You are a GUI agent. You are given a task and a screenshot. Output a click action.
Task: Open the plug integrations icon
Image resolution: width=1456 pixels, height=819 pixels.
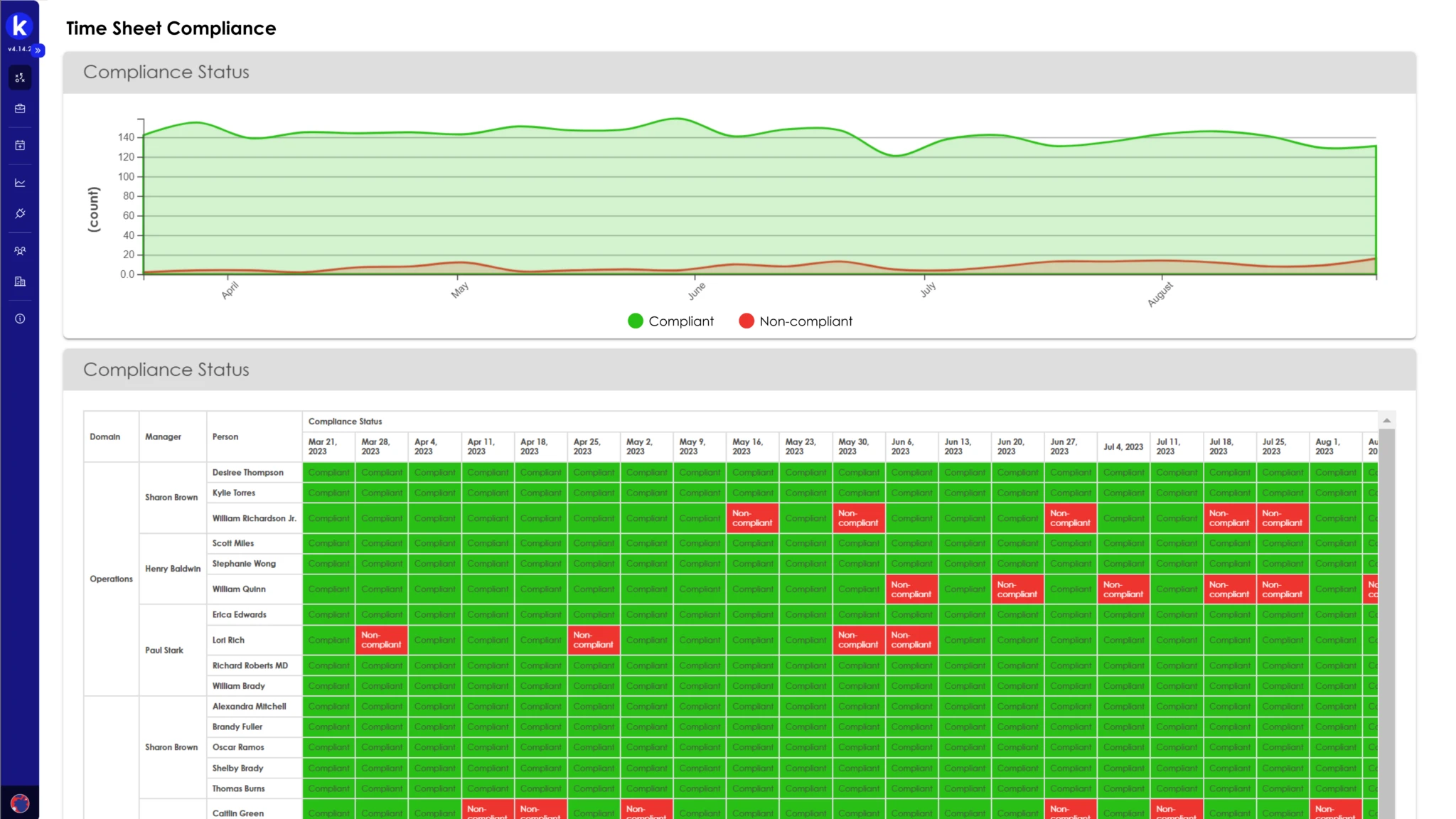point(20,213)
